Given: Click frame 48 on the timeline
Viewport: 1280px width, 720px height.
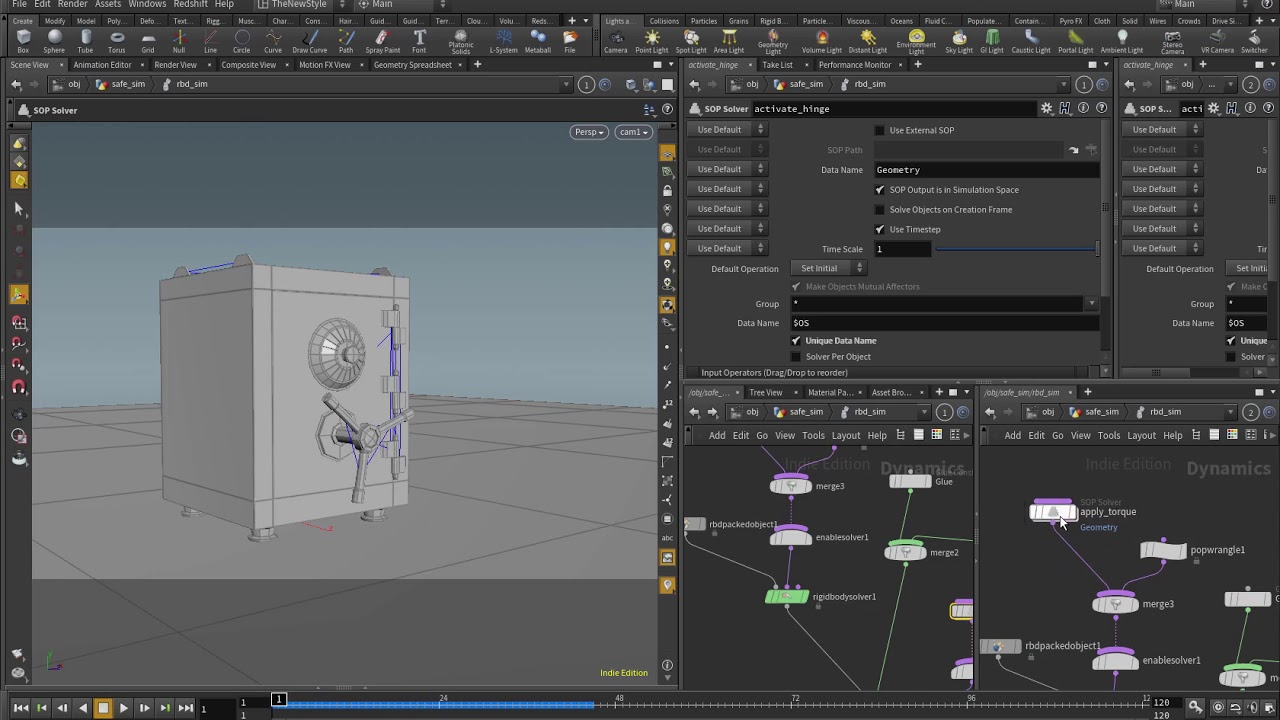Looking at the screenshot, I should [x=619, y=705].
